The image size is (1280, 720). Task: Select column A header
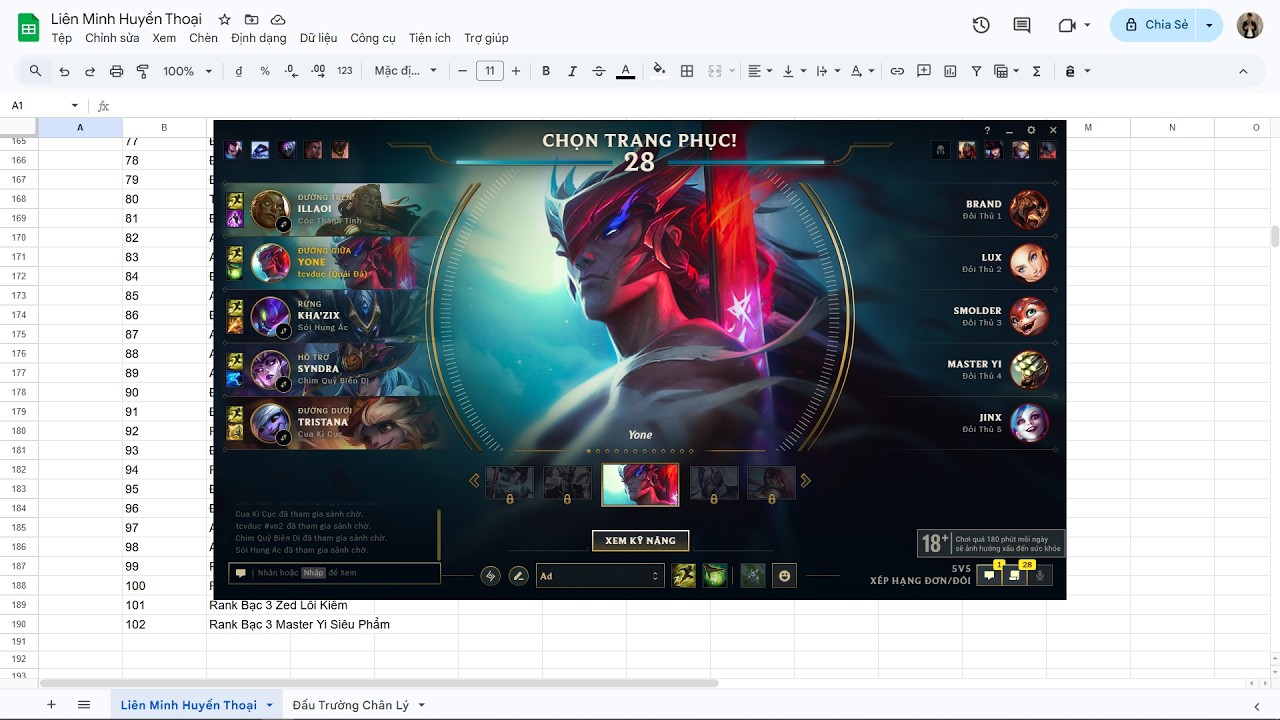tap(80, 127)
